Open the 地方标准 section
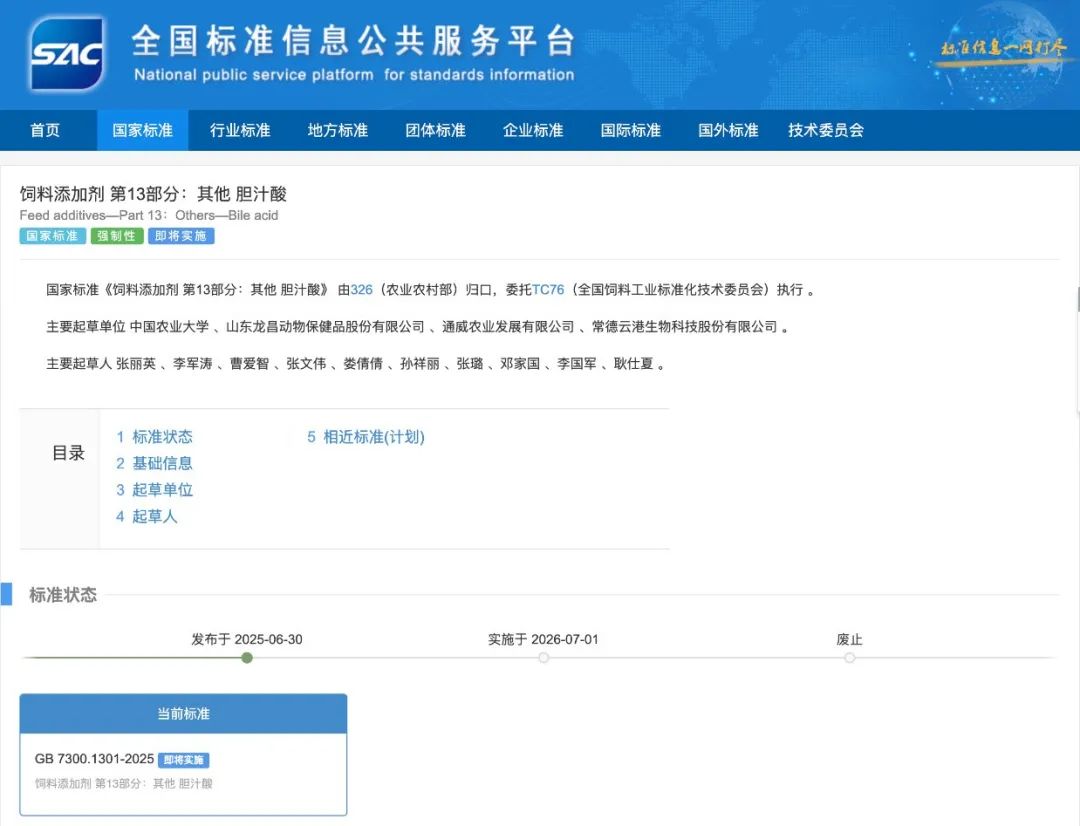Viewport: 1080px width, 826px height. pos(337,130)
